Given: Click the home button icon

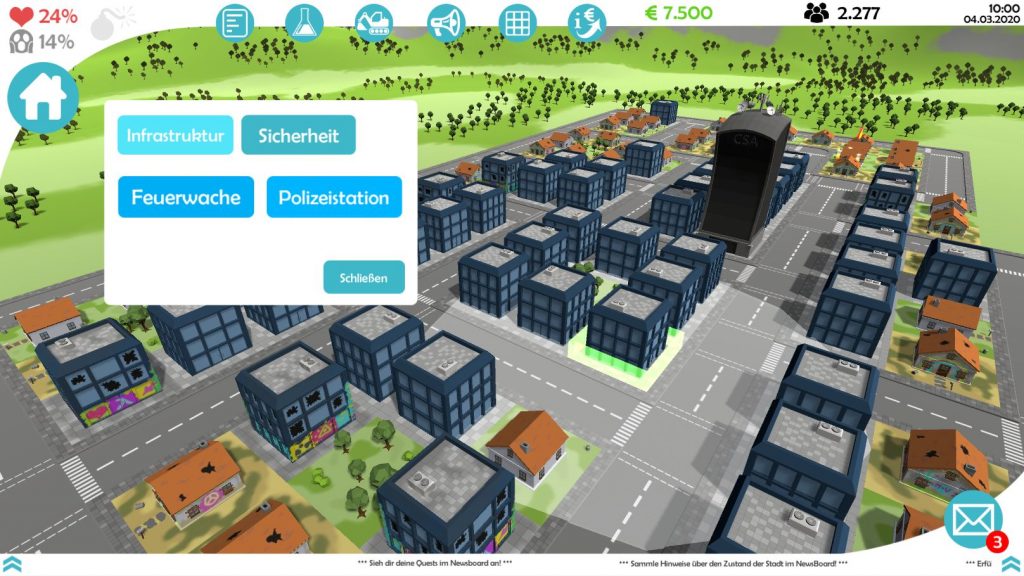Looking at the screenshot, I should [42, 98].
